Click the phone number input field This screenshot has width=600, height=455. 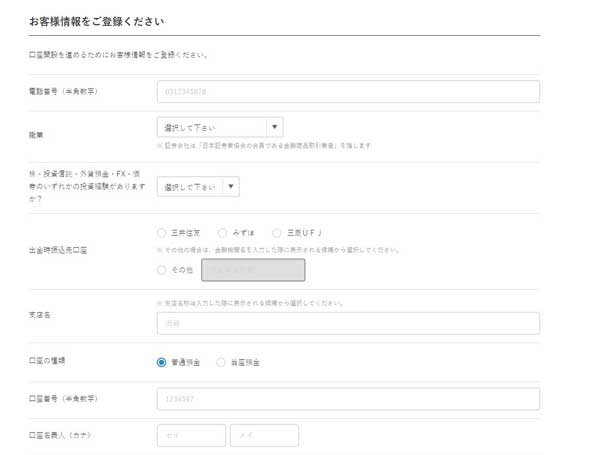coord(347,92)
